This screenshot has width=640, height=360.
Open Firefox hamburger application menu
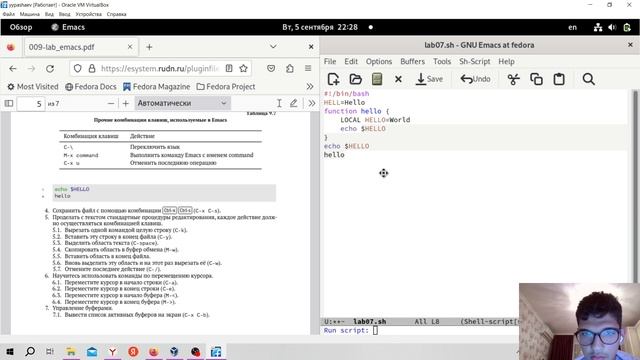click(308, 68)
